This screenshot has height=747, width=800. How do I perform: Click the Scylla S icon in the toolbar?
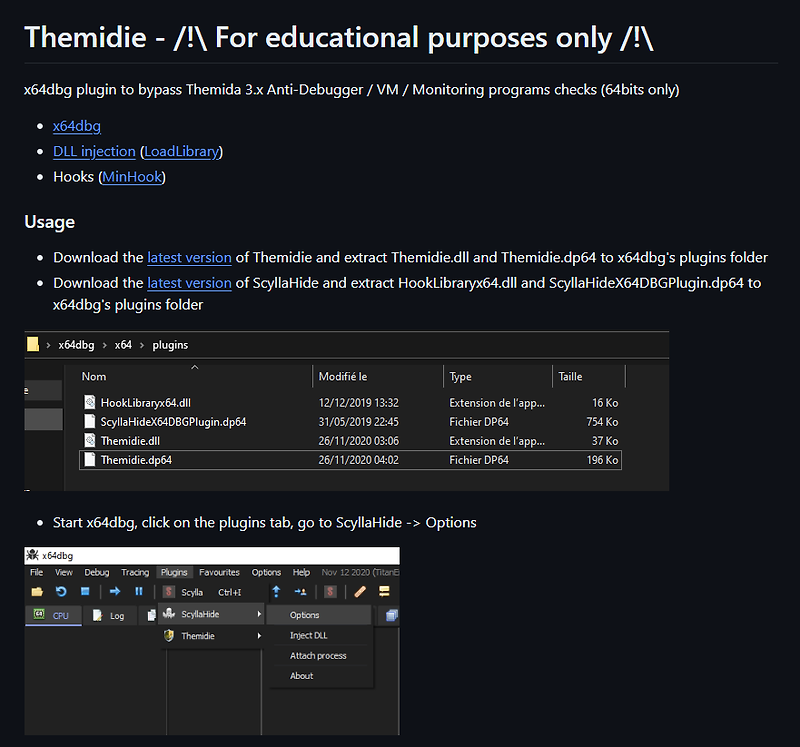pyautogui.click(x=169, y=592)
